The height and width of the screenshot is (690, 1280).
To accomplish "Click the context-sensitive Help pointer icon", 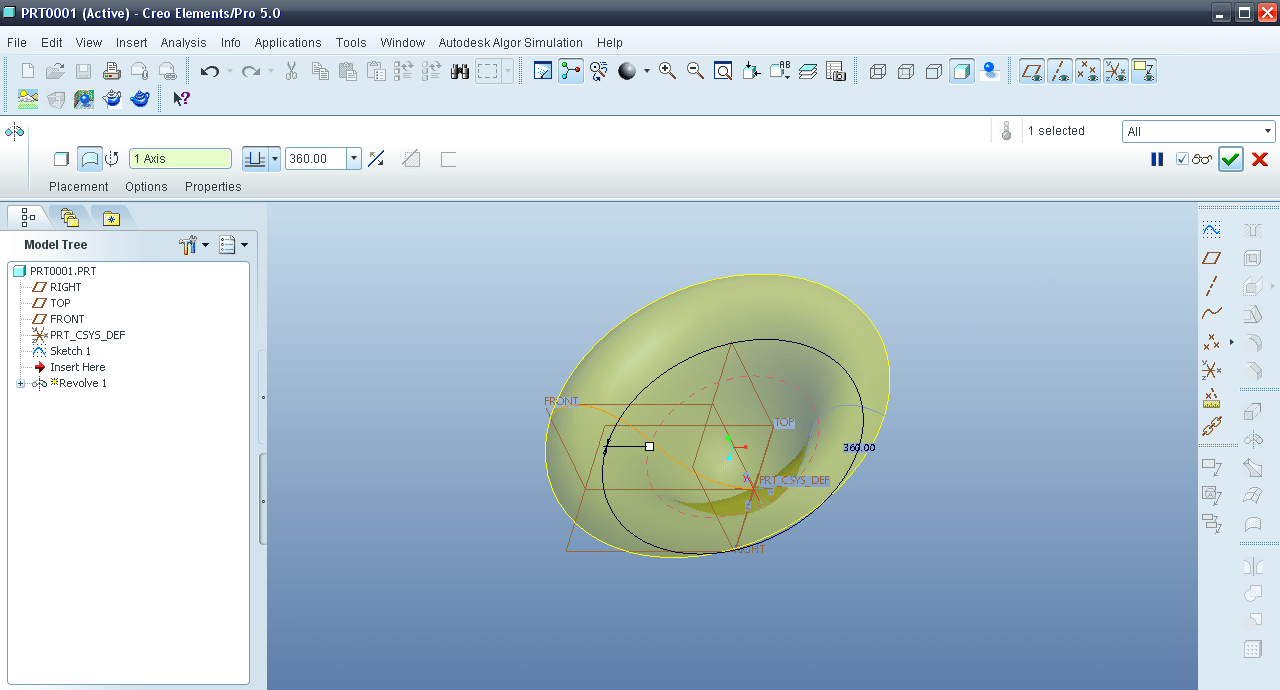I will [x=181, y=98].
